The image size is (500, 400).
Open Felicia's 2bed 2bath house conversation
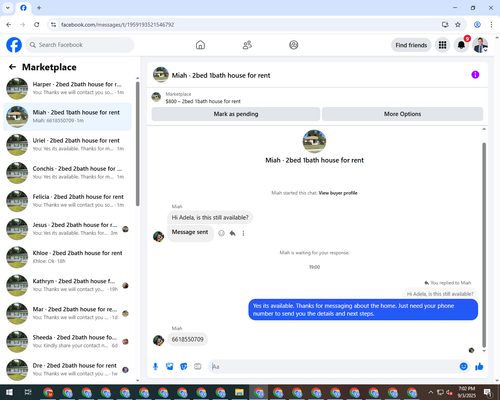click(67, 201)
